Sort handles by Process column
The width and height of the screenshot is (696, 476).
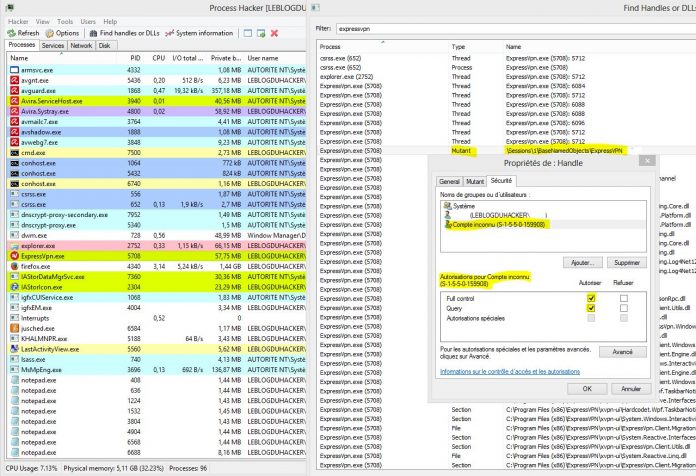click(383, 47)
